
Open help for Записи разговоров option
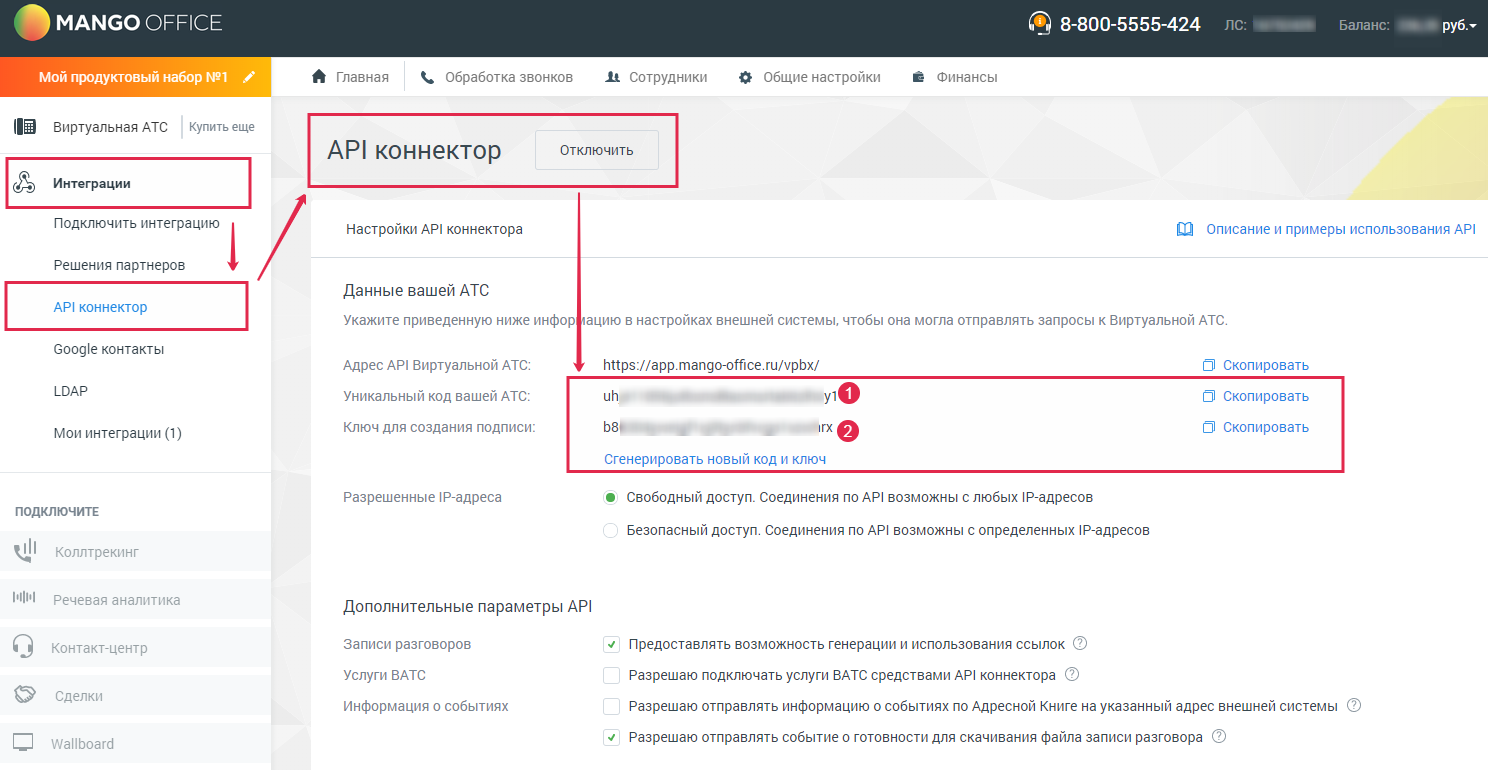[x=1079, y=643]
